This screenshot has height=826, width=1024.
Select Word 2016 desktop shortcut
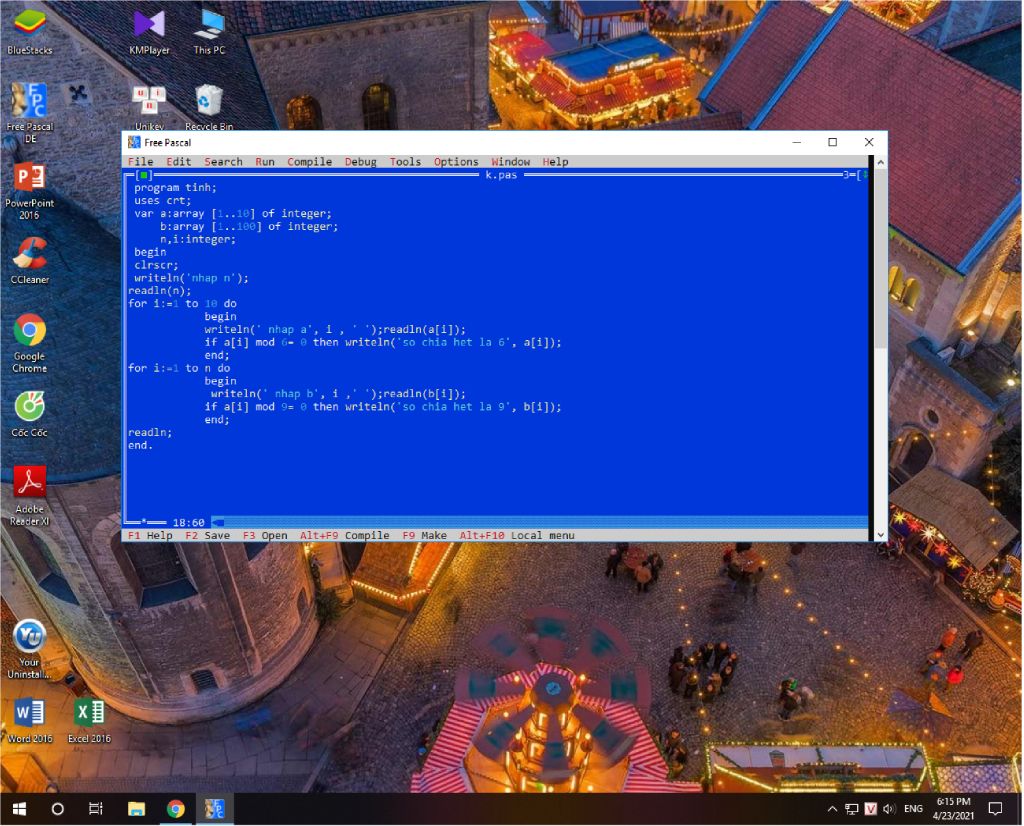coord(29,721)
